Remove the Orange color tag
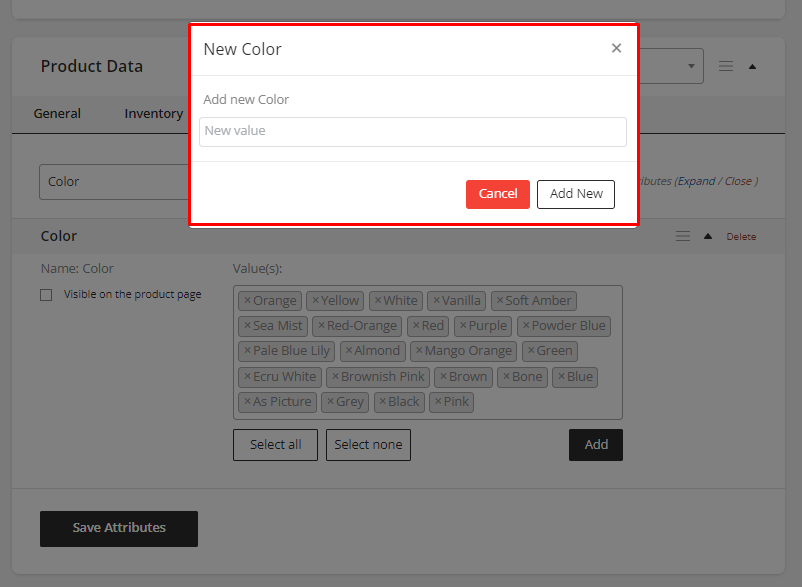The image size is (802, 587). (x=248, y=301)
